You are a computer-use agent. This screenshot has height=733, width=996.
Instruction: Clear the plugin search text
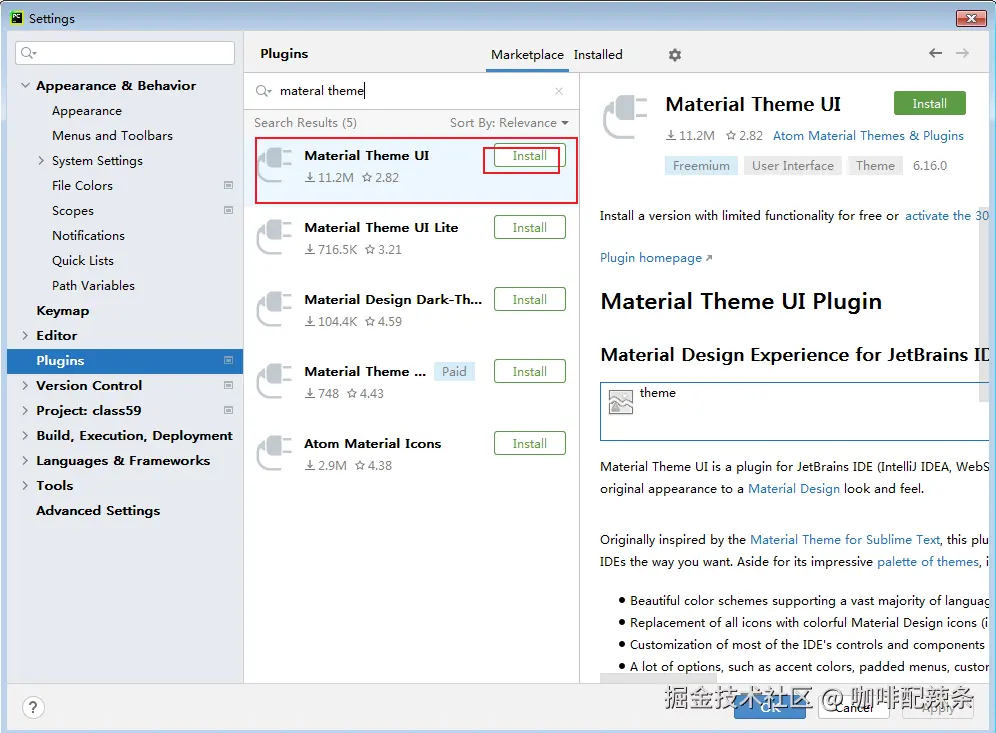(558, 91)
